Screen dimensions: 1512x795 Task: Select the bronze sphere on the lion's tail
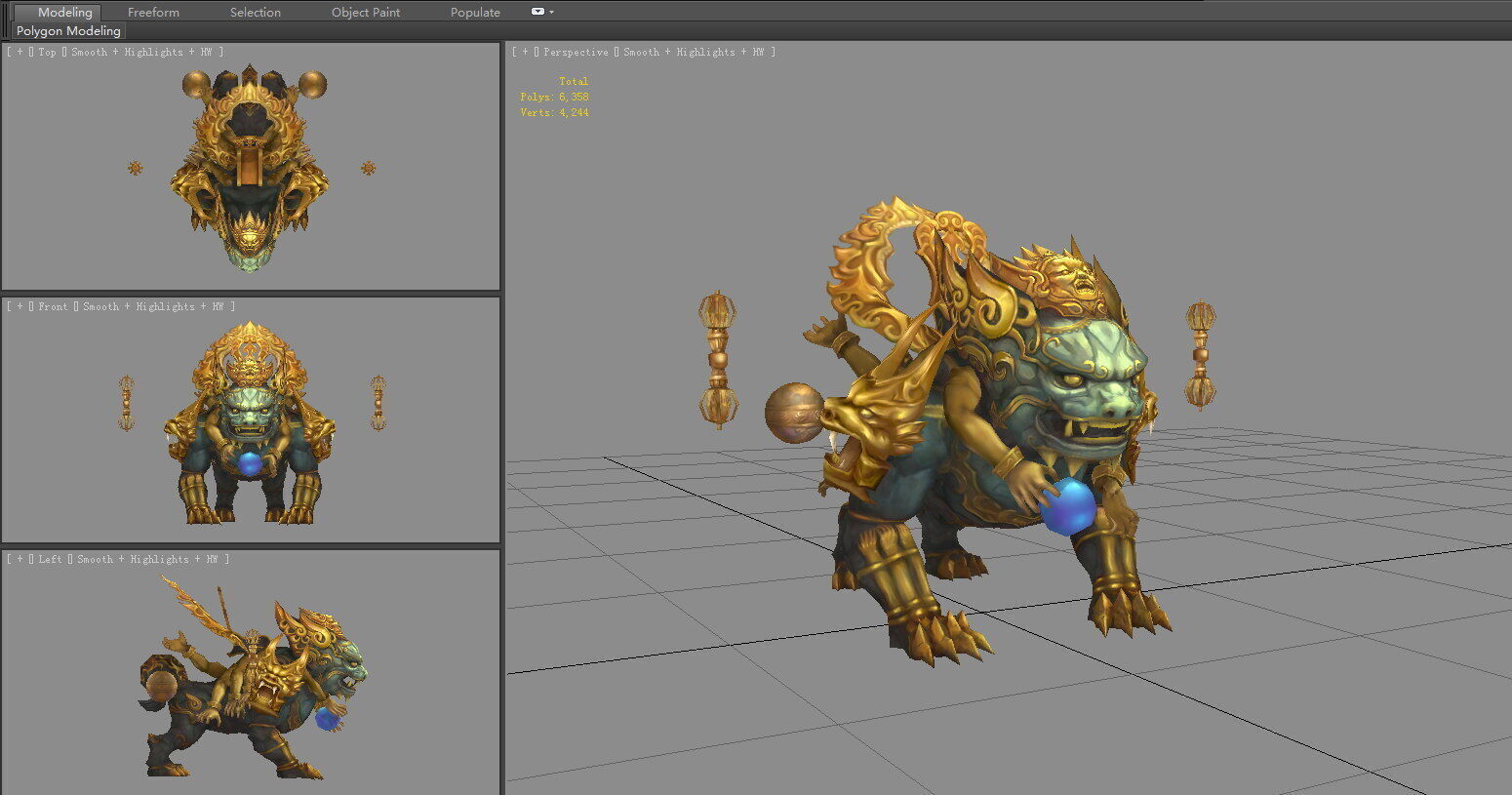[x=794, y=414]
